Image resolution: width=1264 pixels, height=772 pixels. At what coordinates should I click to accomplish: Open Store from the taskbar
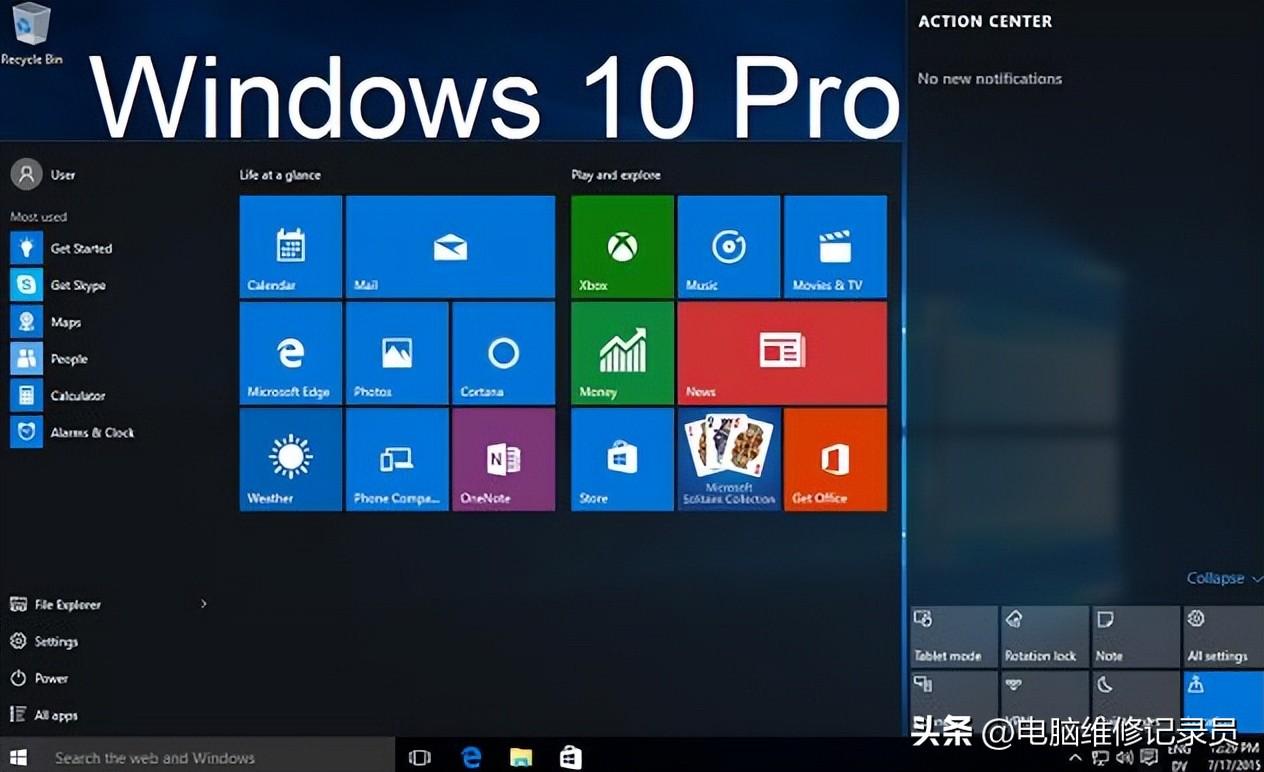[571, 757]
